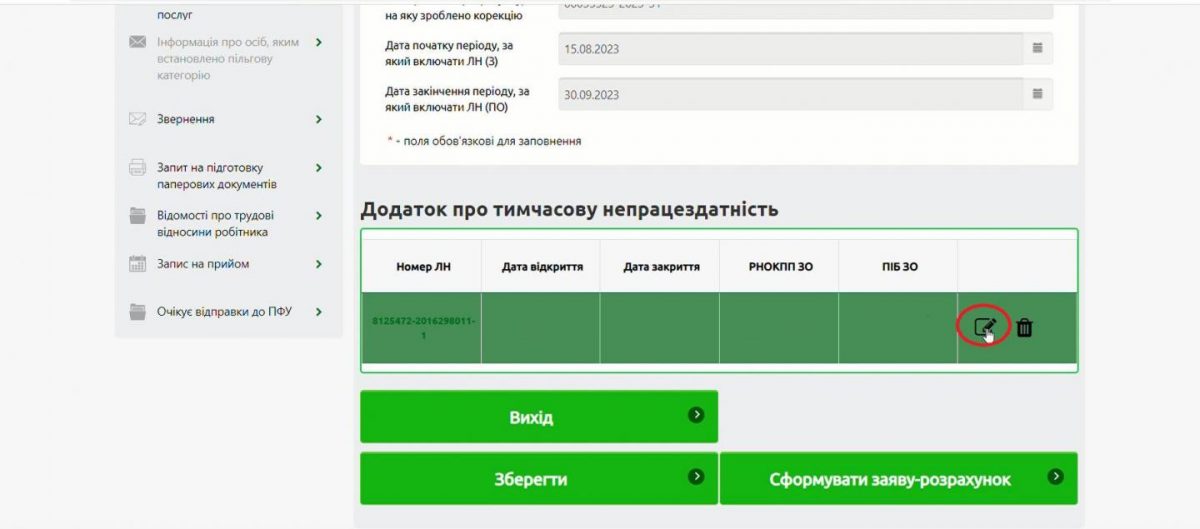This screenshot has height=529, width=1200.
Task: Click the start date field showing 15.08.2023
Action: (x=790, y=48)
